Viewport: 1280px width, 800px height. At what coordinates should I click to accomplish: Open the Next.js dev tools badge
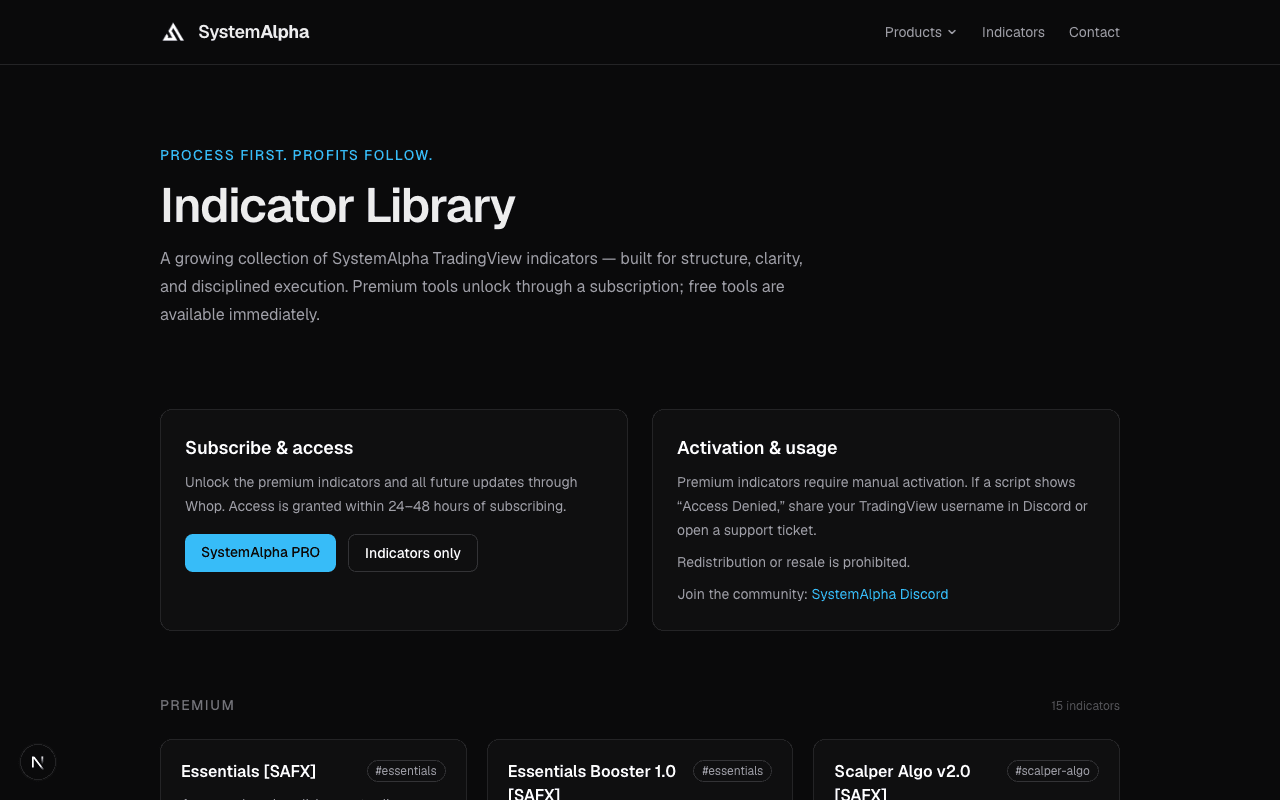pyautogui.click(x=38, y=762)
